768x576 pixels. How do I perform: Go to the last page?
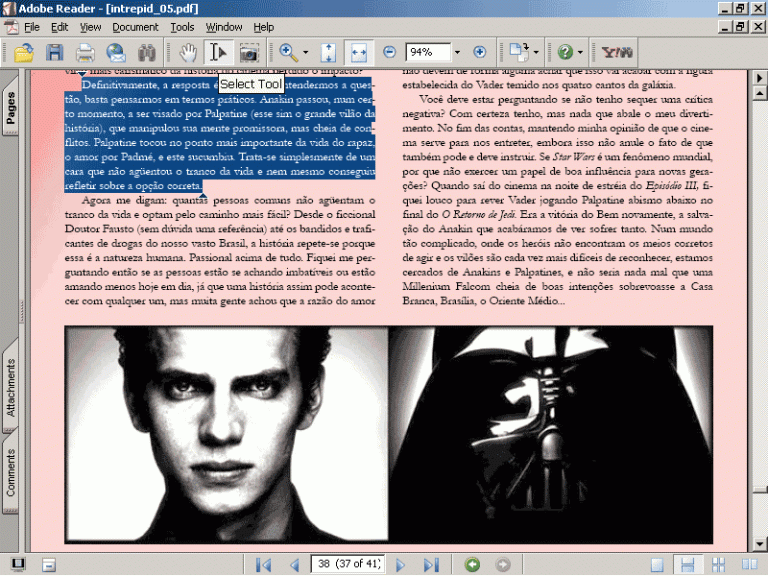click(x=431, y=565)
